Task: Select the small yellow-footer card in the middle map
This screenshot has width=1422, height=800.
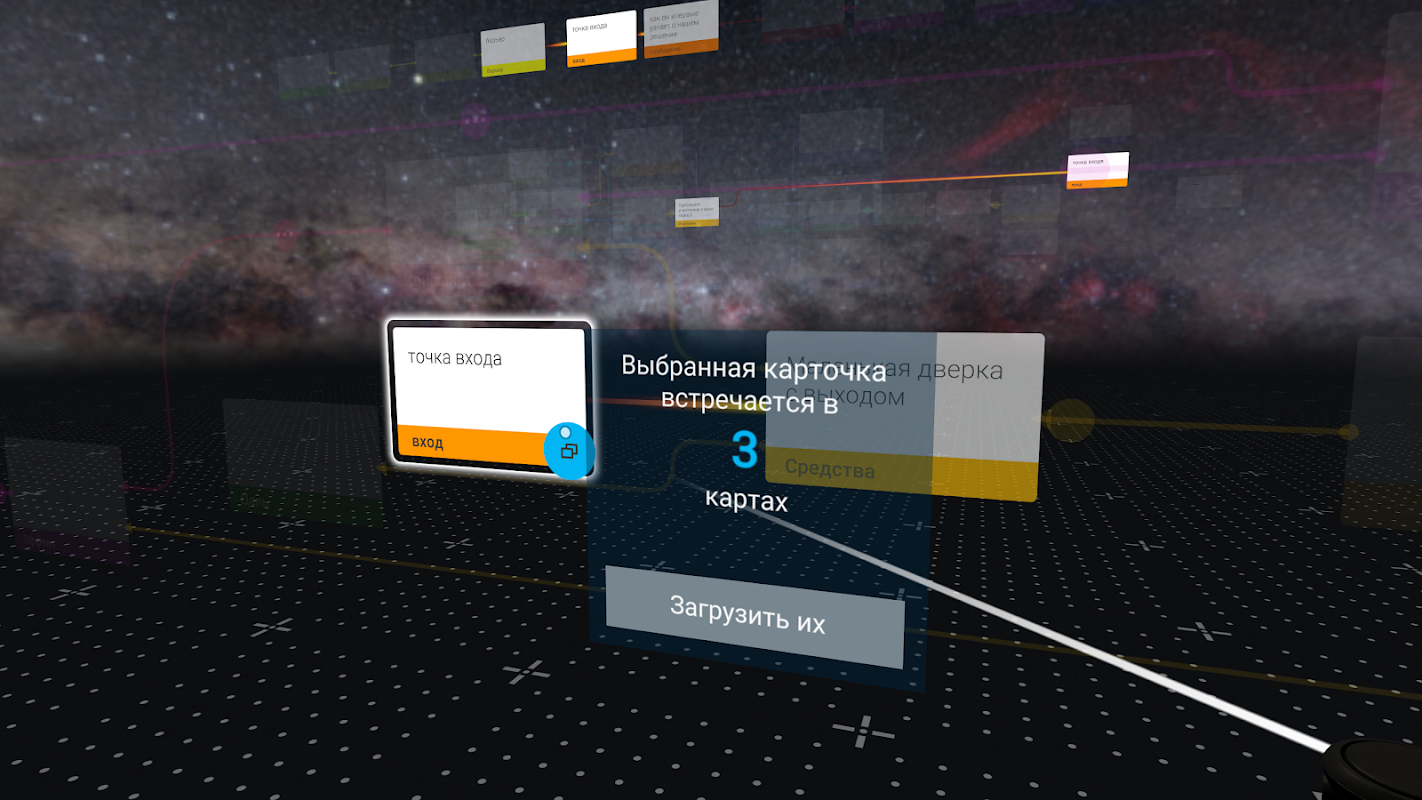Action: tap(697, 211)
